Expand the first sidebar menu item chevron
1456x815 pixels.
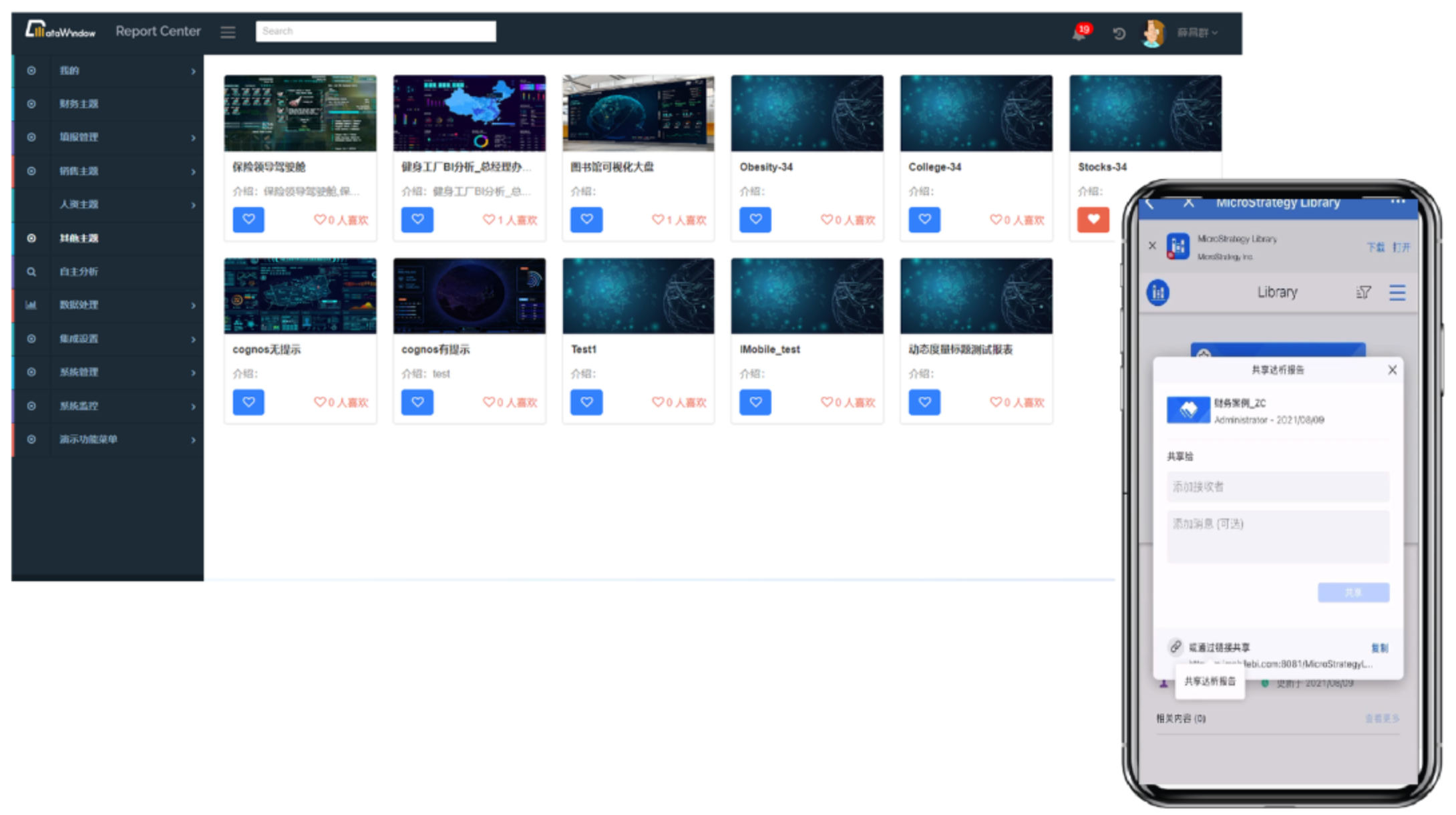(x=193, y=71)
